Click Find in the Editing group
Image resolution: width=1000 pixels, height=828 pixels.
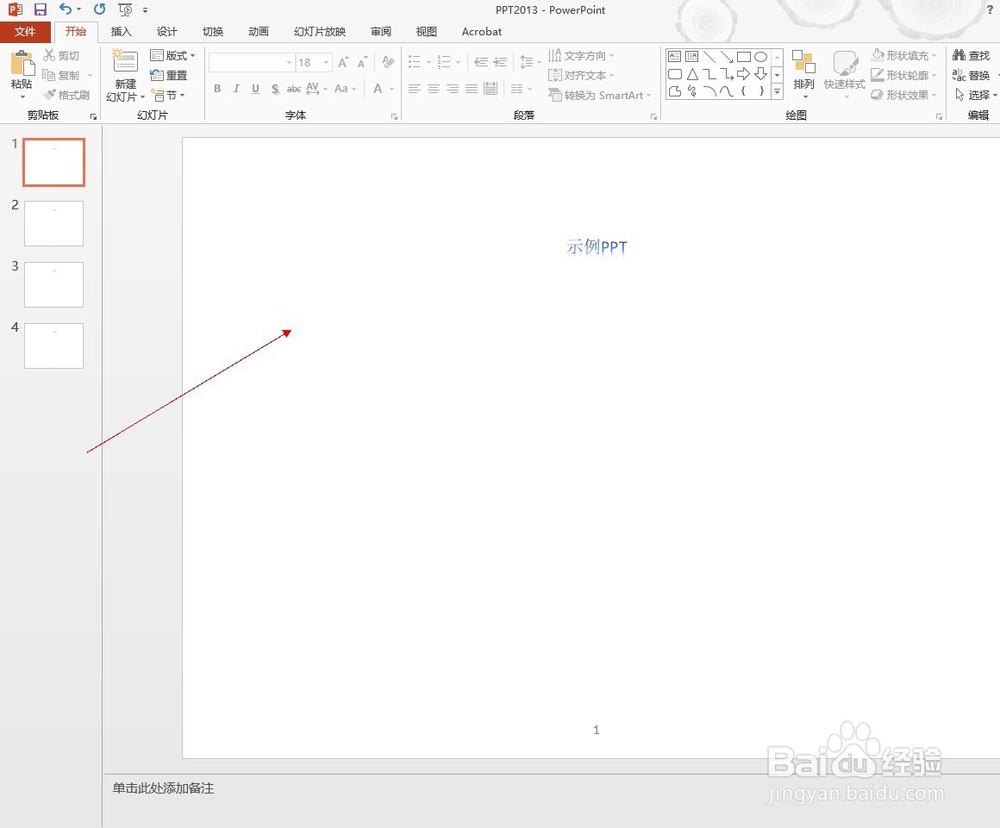click(971, 55)
